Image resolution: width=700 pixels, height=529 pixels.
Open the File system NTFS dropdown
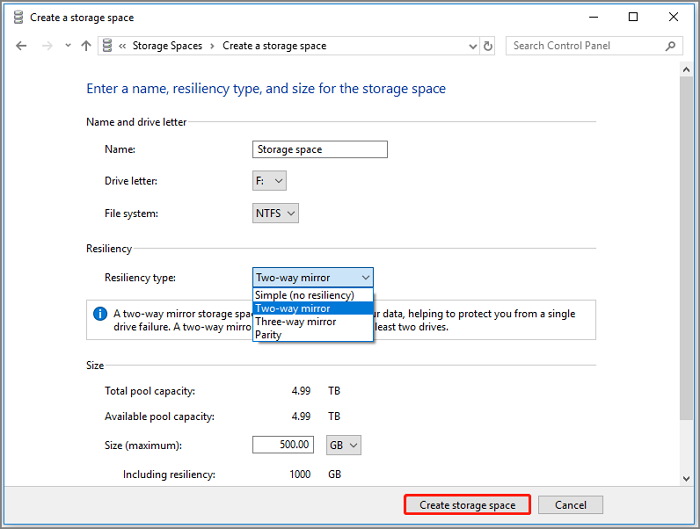(276, 213)
